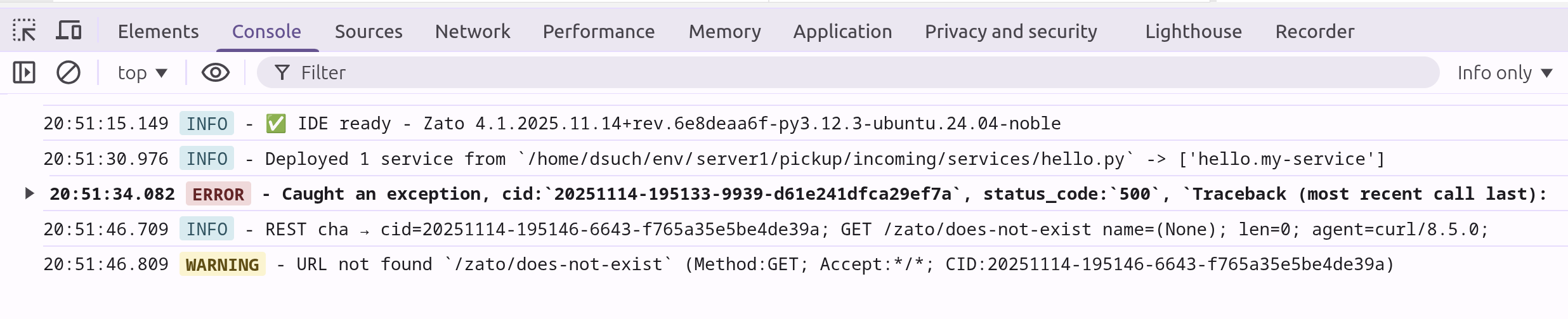
Task: Switch to the Elements tab
Action: (x=158, y=32)
